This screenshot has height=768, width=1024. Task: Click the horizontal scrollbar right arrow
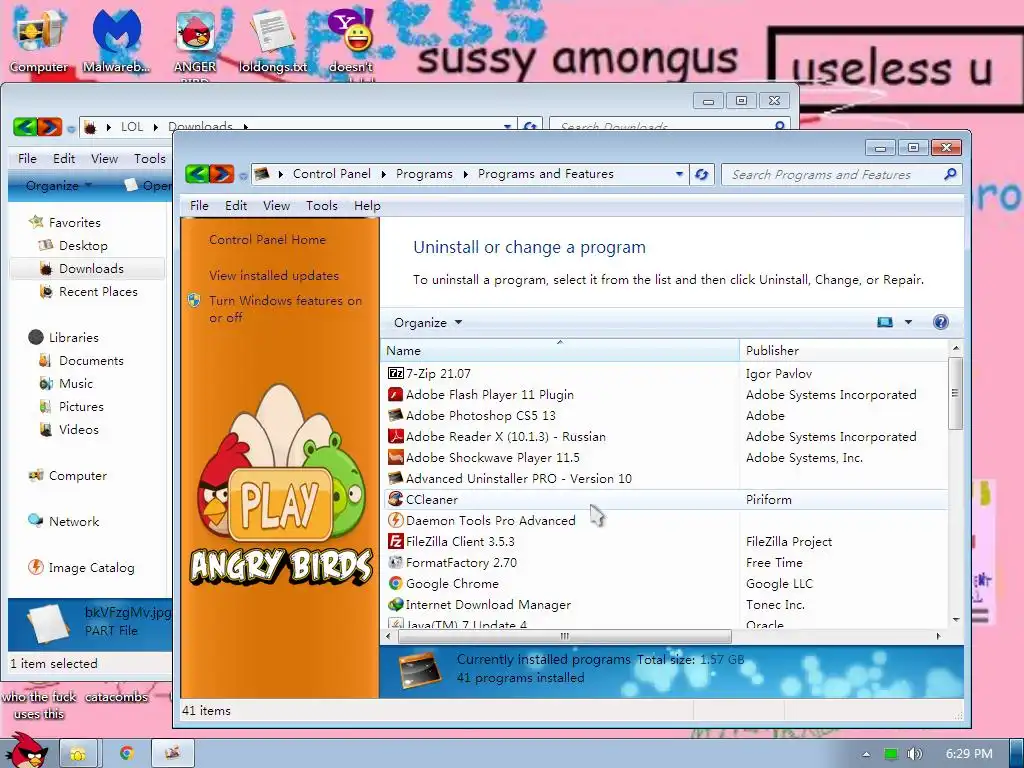pyautogui.click(x=939, y=636)
